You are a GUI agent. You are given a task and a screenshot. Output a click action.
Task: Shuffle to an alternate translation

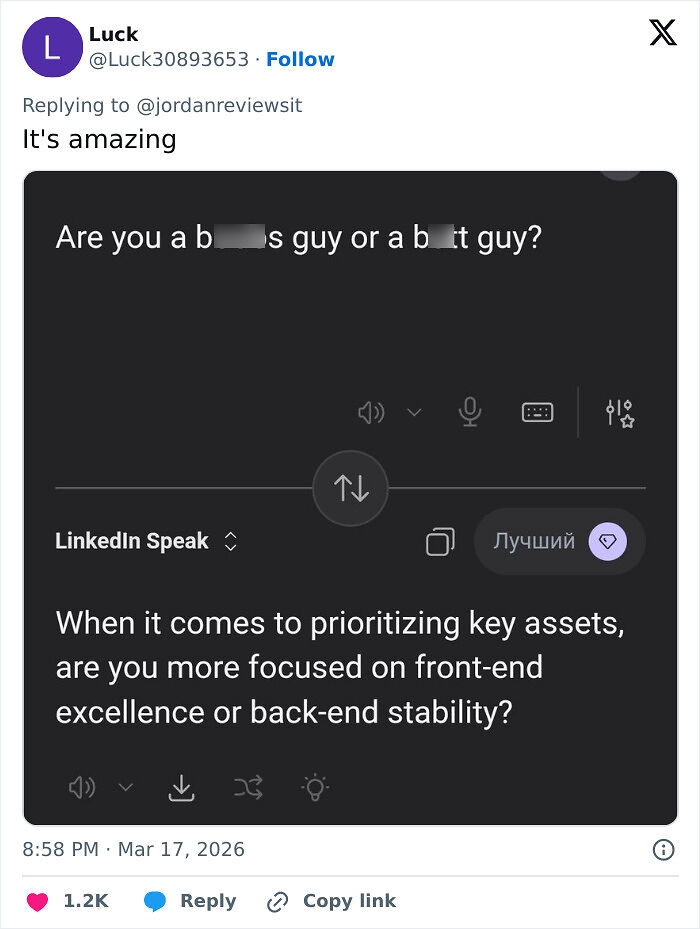(x=248, y=787)
